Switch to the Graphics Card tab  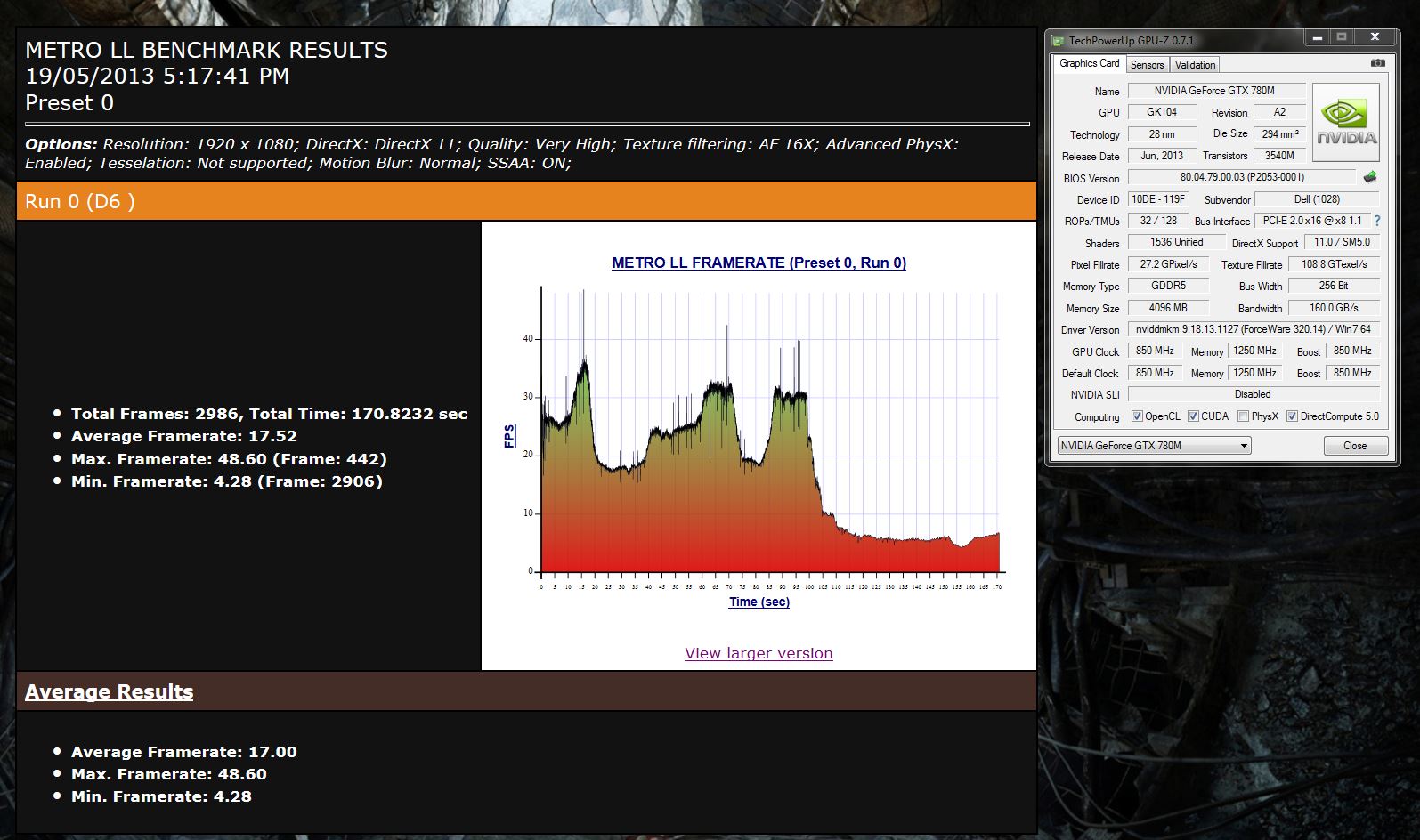click(1089, 63)
